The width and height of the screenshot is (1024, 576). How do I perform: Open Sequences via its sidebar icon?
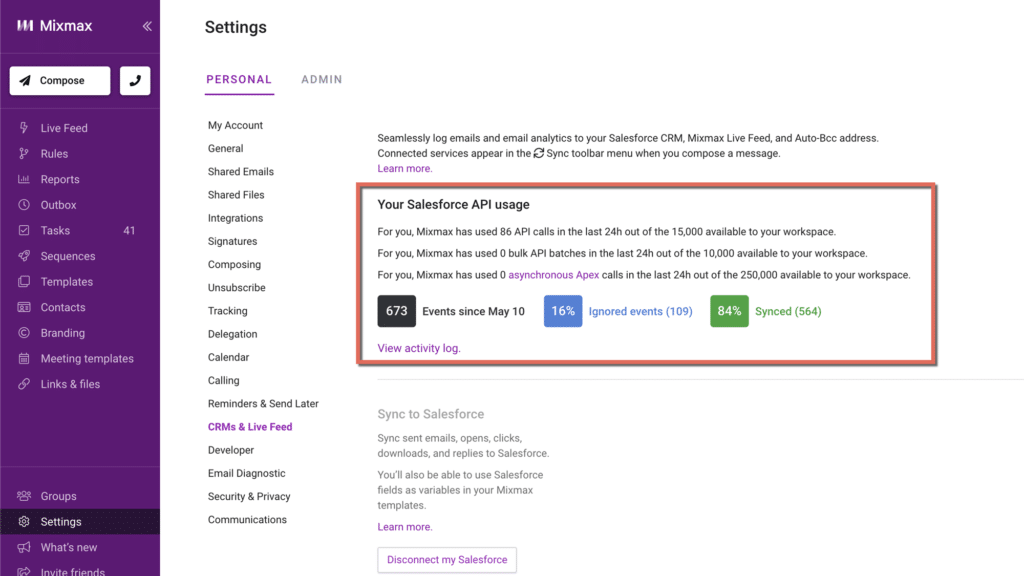coord(23,257)
